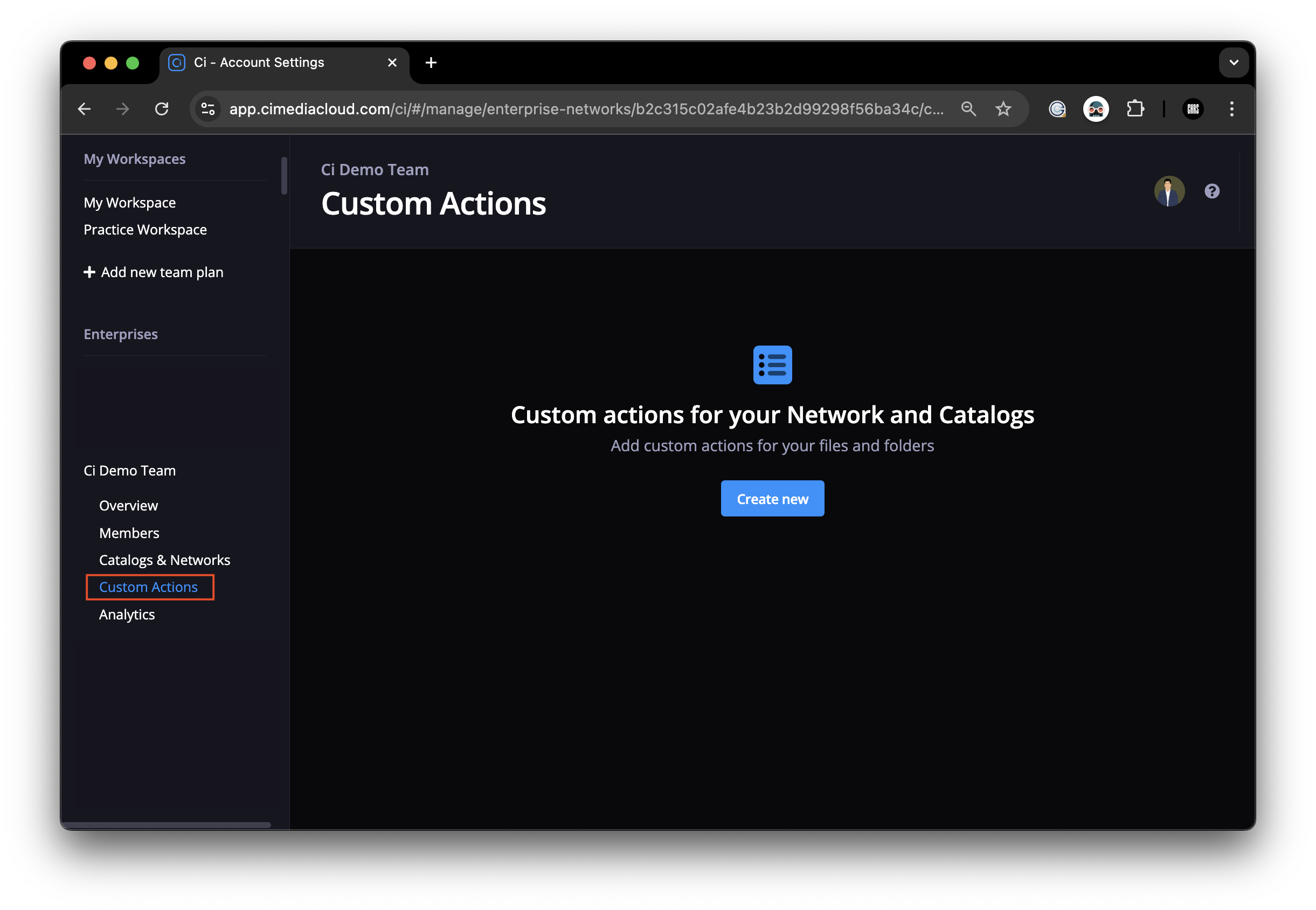Click the Enterprises heading
The image size is (1316, 910).
121,335
